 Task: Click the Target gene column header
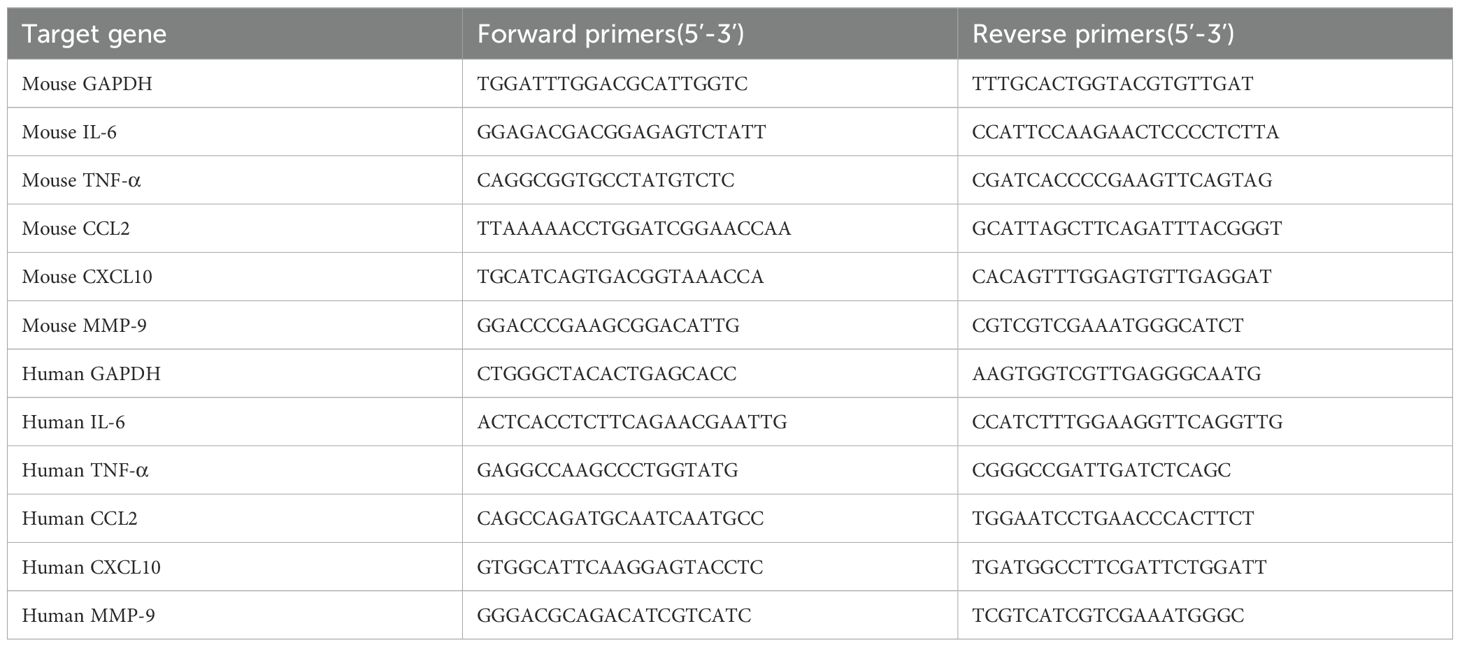[94, 34]
